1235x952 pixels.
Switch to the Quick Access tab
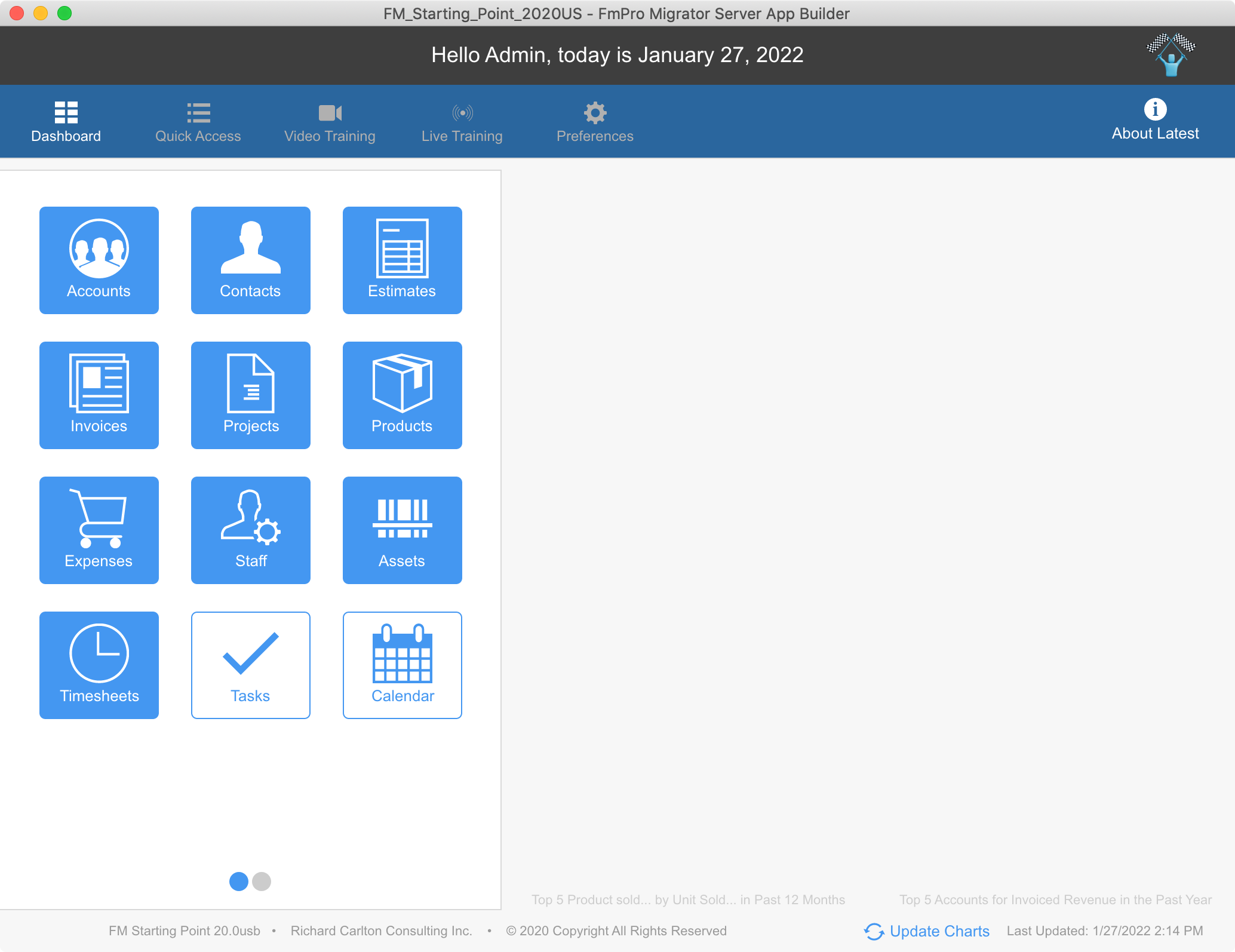click(x=198, y=123)
